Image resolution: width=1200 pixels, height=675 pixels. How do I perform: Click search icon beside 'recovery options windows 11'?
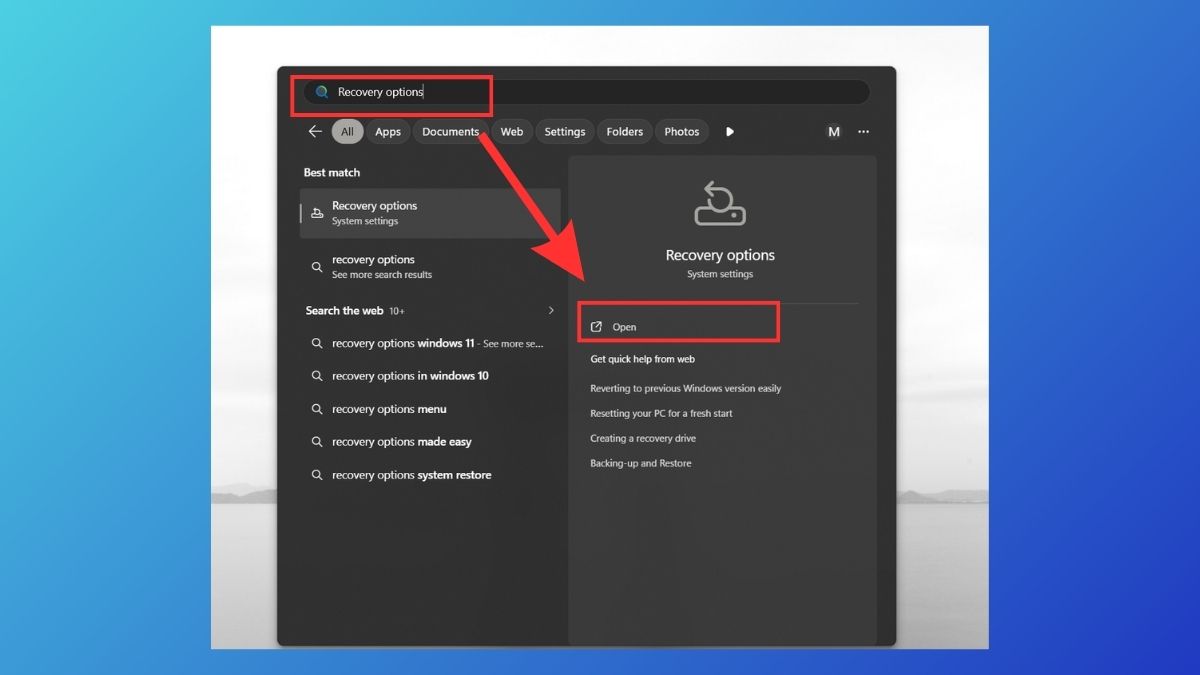[x=317, y=343]
